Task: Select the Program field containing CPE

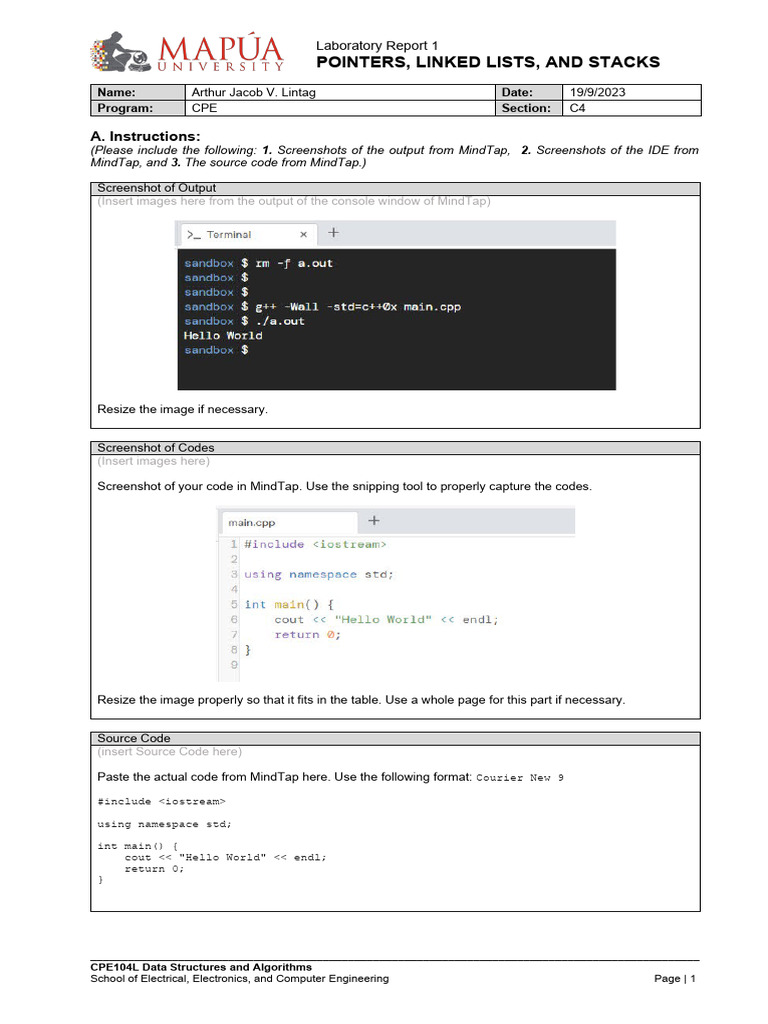Action: [x=340, y=108]
